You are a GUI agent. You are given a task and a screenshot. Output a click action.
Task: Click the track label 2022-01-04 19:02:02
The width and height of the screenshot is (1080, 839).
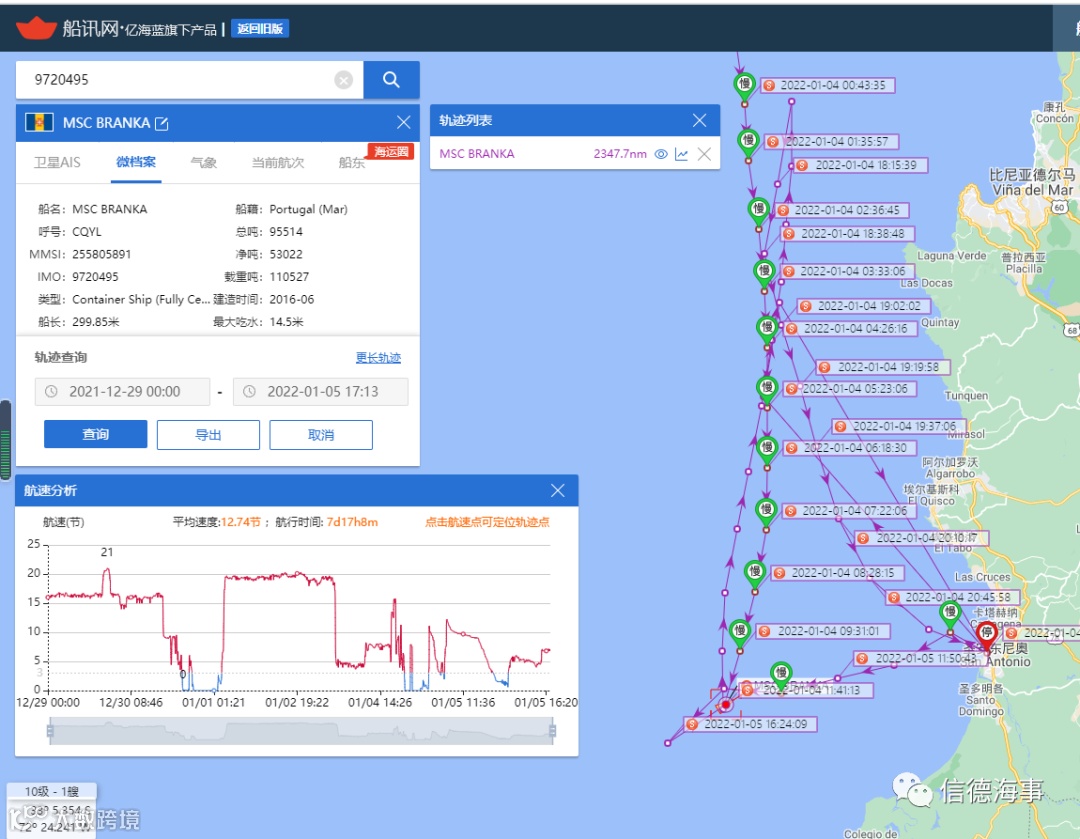[x=863, y=306]
